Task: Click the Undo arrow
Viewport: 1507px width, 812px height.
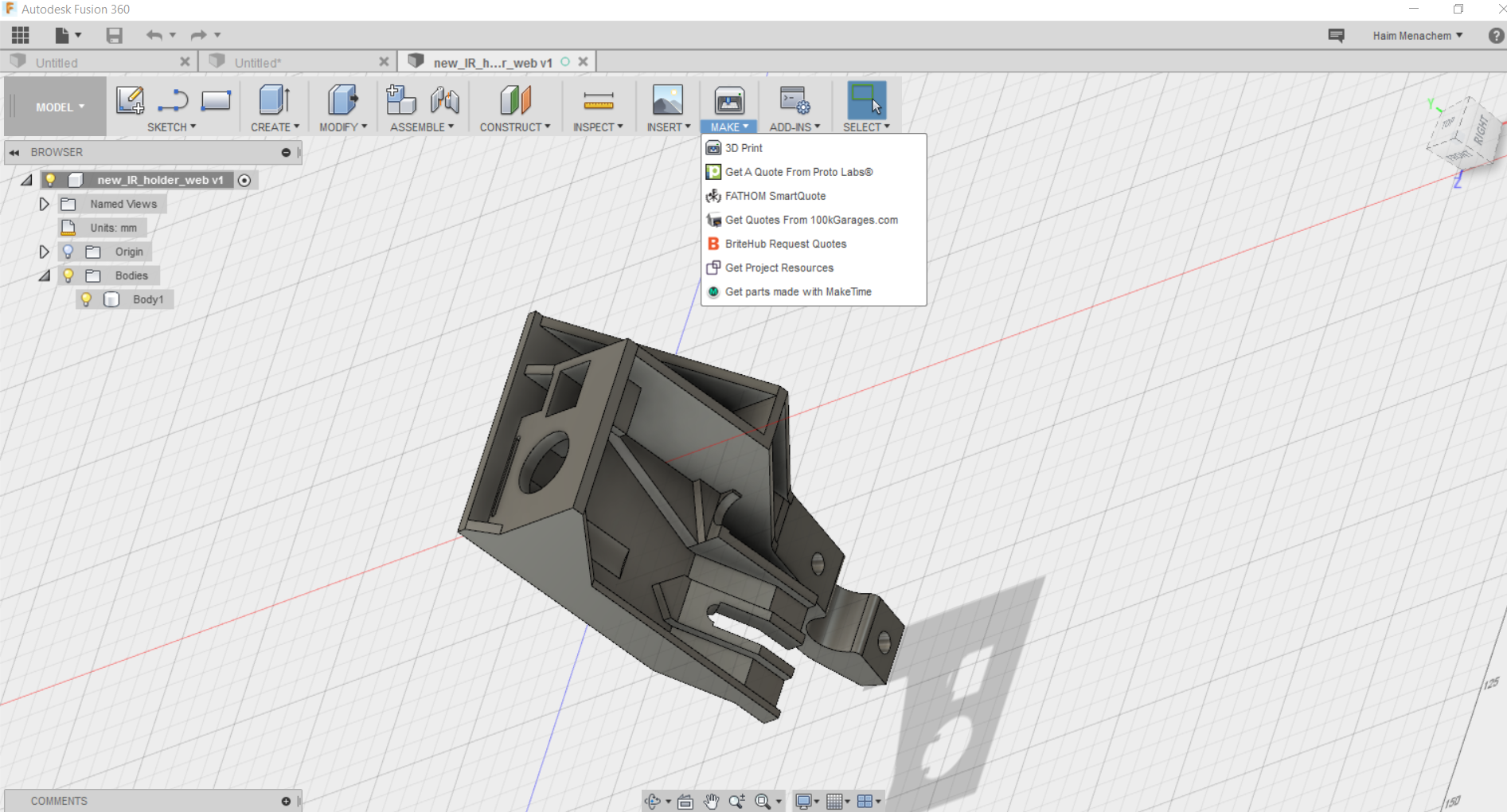Action: pyautogui.click(x=154, y=35)
